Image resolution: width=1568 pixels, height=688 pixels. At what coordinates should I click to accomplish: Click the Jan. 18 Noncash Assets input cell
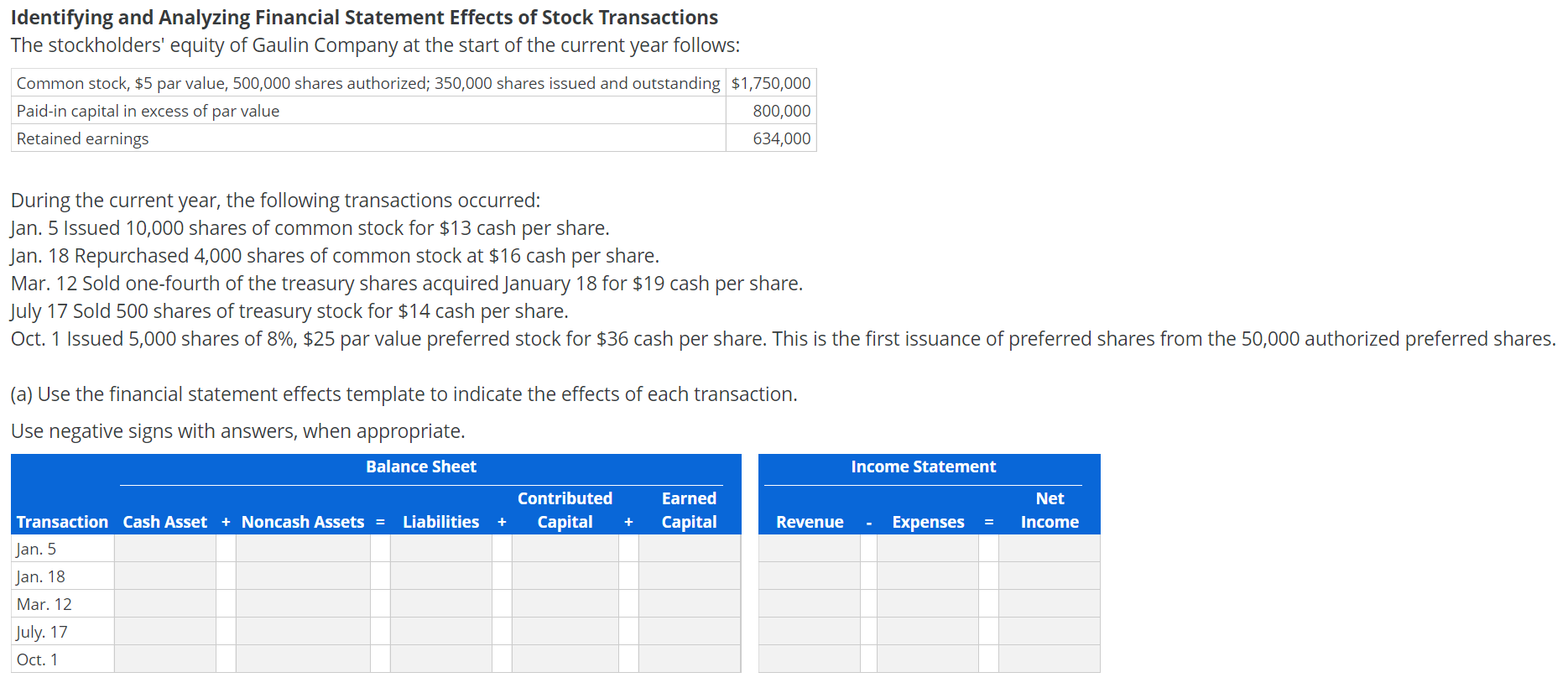pos(303,576)
